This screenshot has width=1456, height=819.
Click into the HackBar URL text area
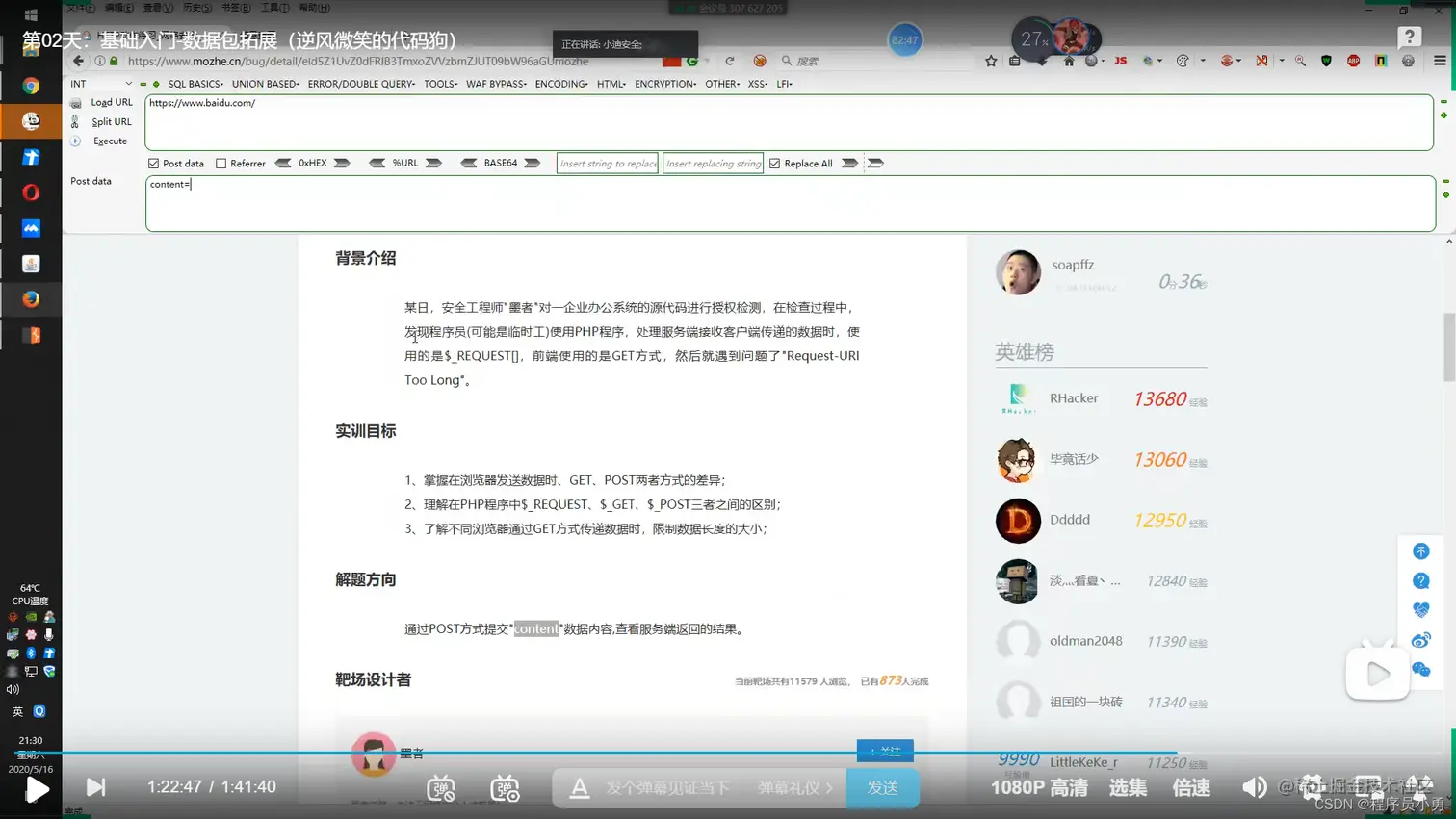click(789, 122)
